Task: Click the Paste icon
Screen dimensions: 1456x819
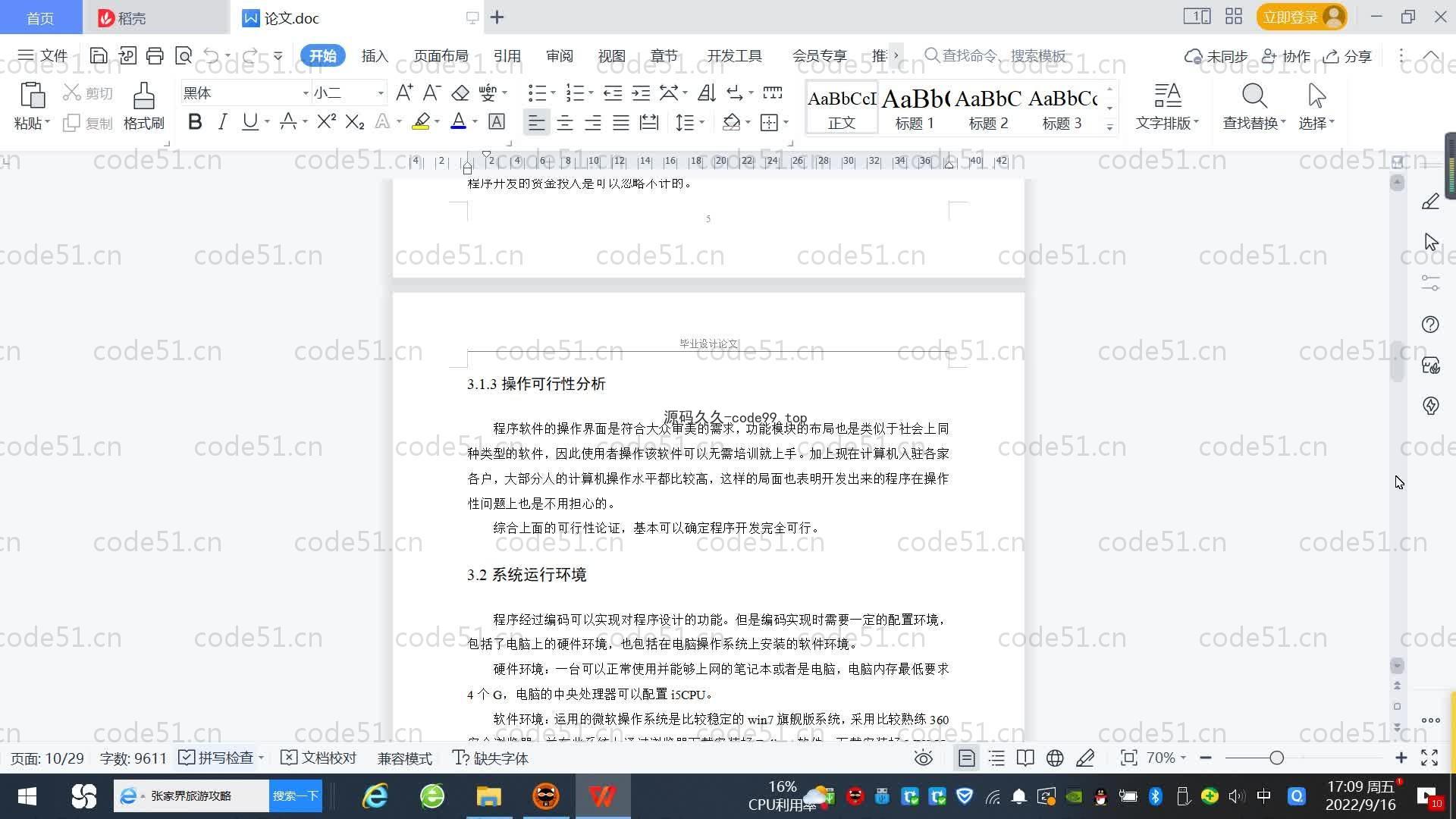Action: click(x=32, y=96)
